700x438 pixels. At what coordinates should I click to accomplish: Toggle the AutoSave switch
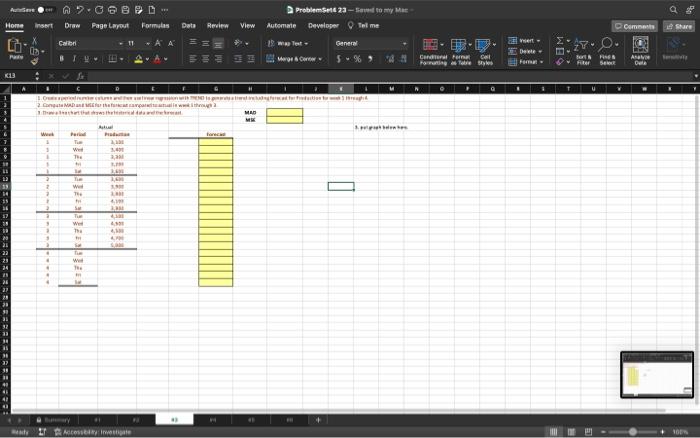[x=45, y=10]
